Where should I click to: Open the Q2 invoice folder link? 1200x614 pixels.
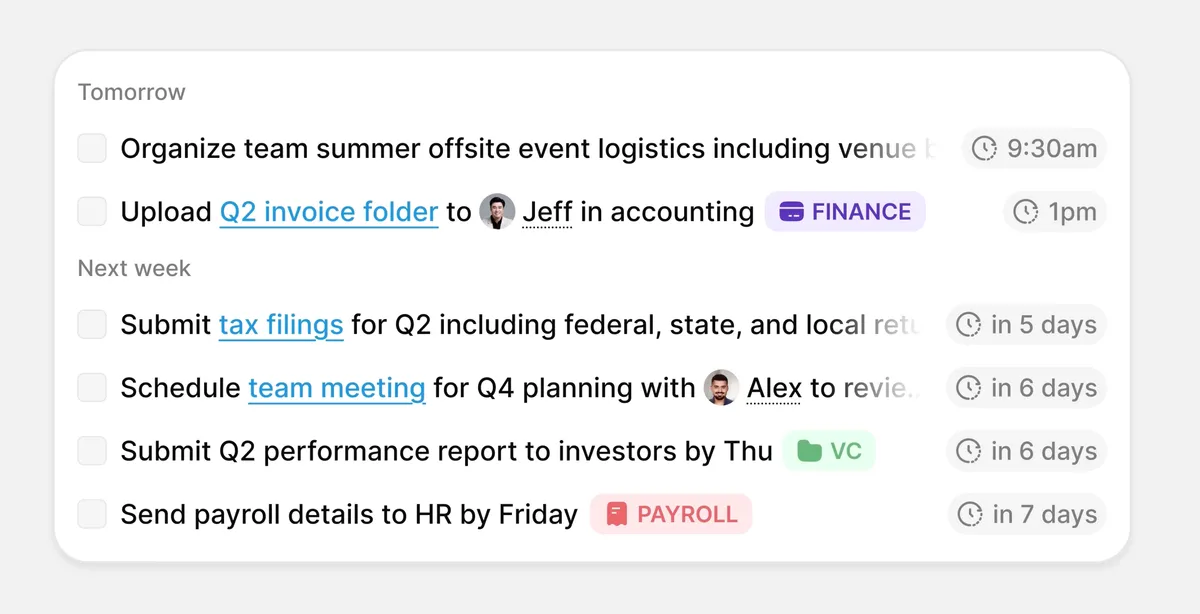(329, 212)
